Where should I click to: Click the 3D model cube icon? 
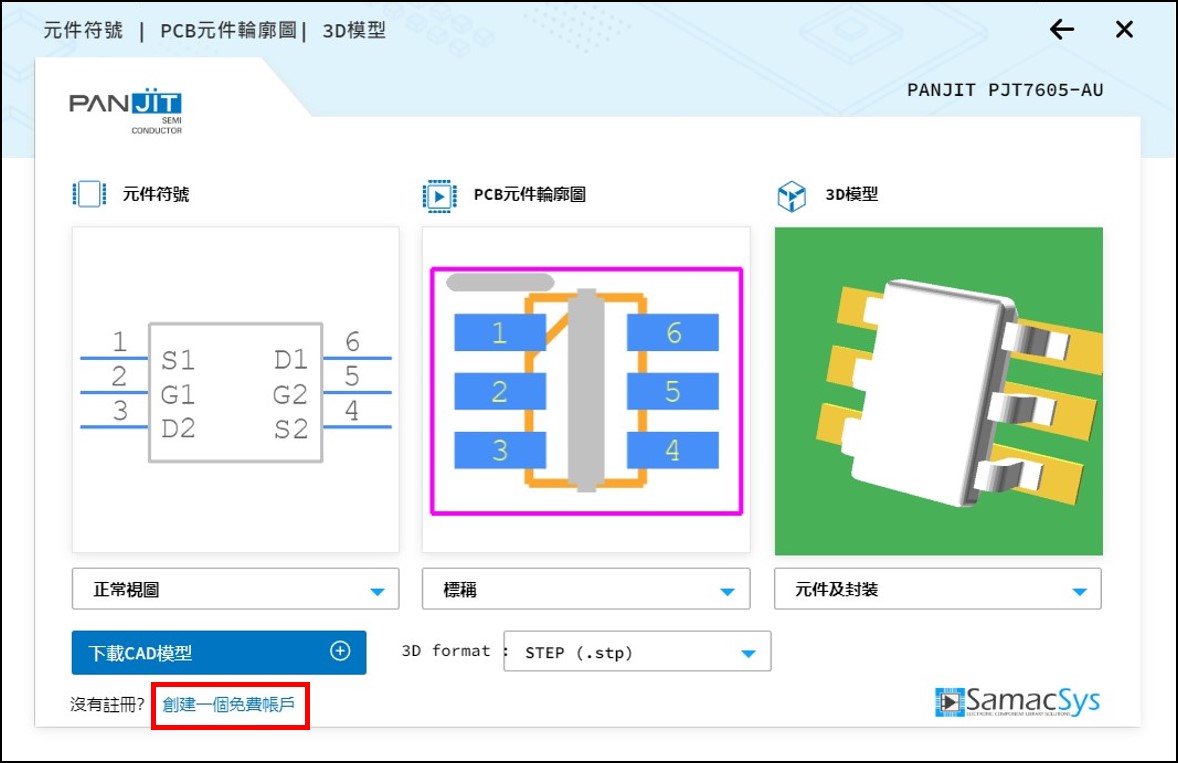pos(791,195)
